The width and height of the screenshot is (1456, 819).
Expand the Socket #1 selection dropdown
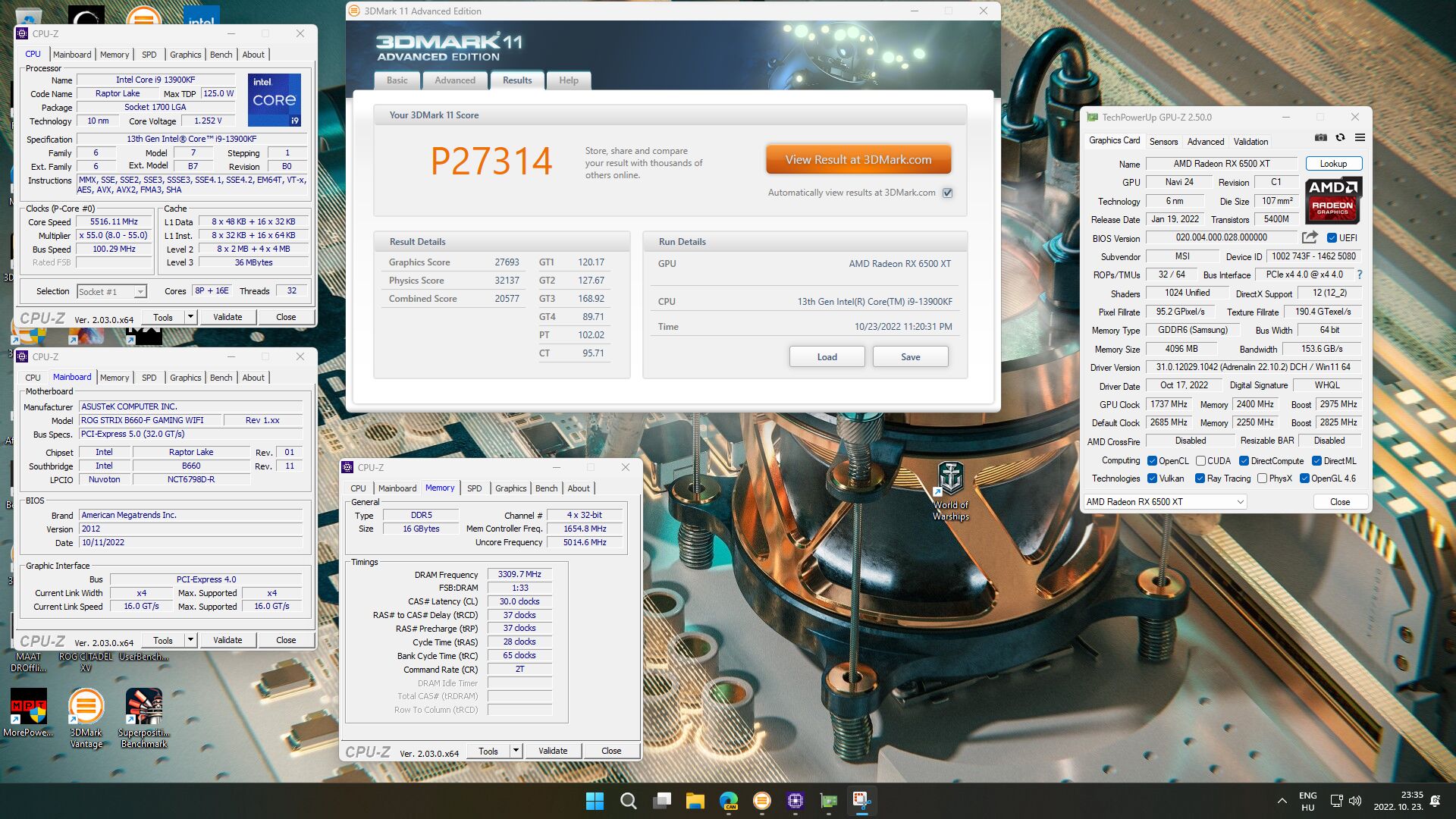point(140,292)
